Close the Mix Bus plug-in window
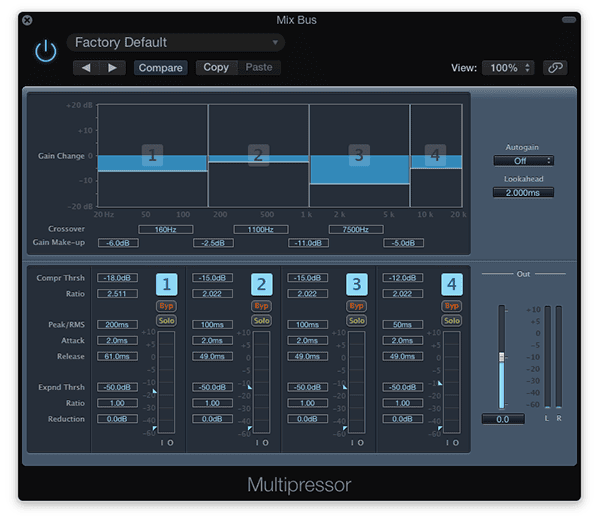600x519 pixels. click(x=27, y=20)
